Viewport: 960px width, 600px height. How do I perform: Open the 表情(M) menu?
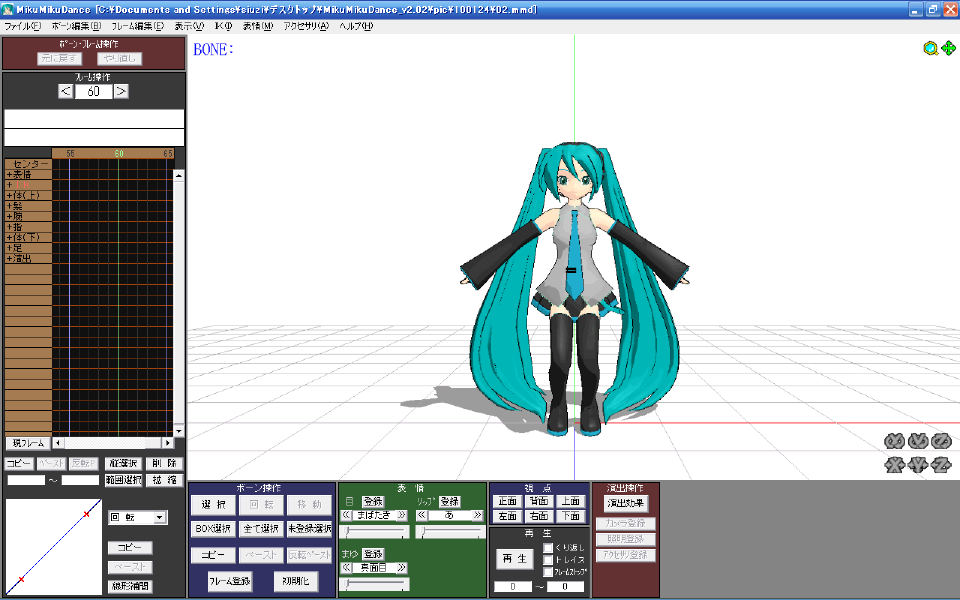click(258, 26)
